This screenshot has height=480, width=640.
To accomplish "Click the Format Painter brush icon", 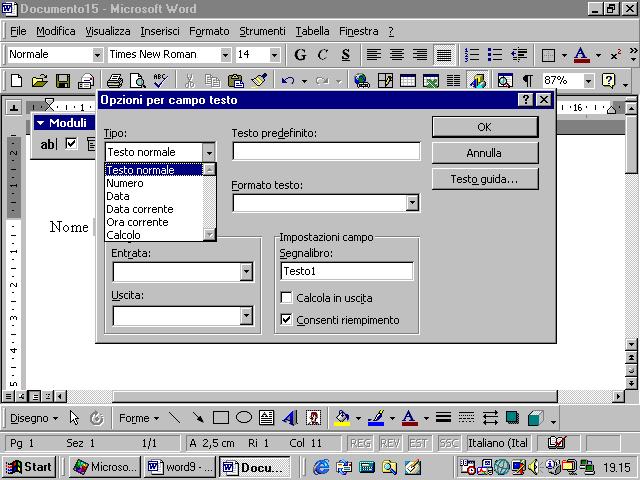I will click(259, 81).
